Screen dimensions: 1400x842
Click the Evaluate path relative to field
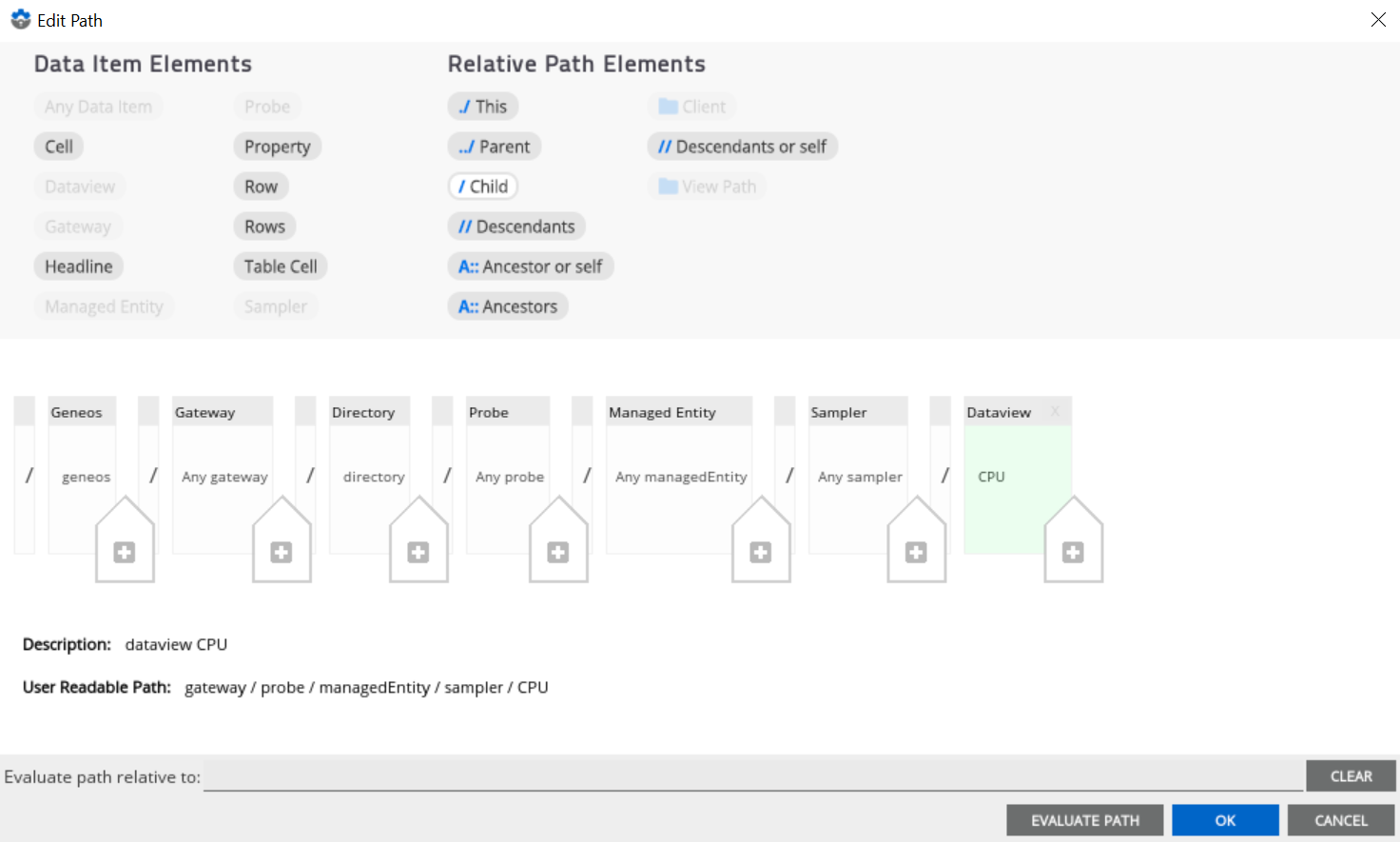pos(751,776)
